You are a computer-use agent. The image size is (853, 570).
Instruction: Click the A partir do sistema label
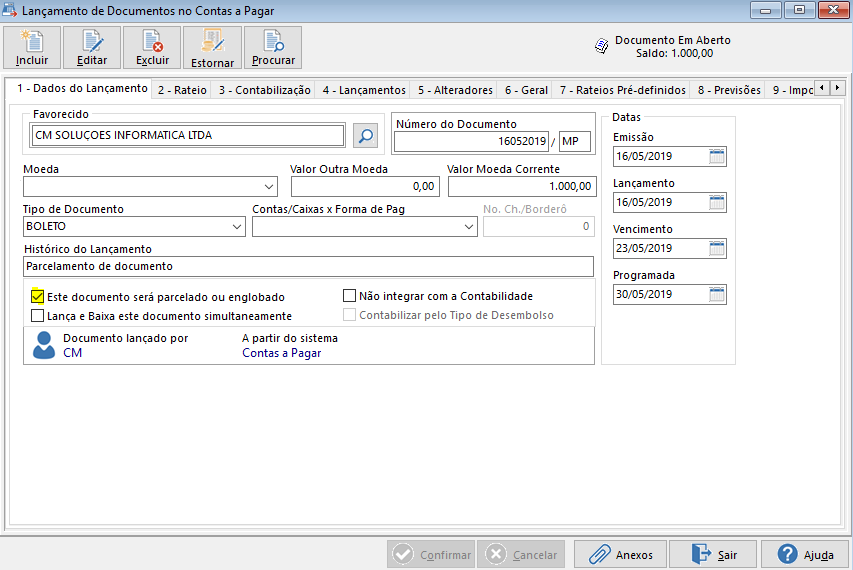(x=290, y=338)
